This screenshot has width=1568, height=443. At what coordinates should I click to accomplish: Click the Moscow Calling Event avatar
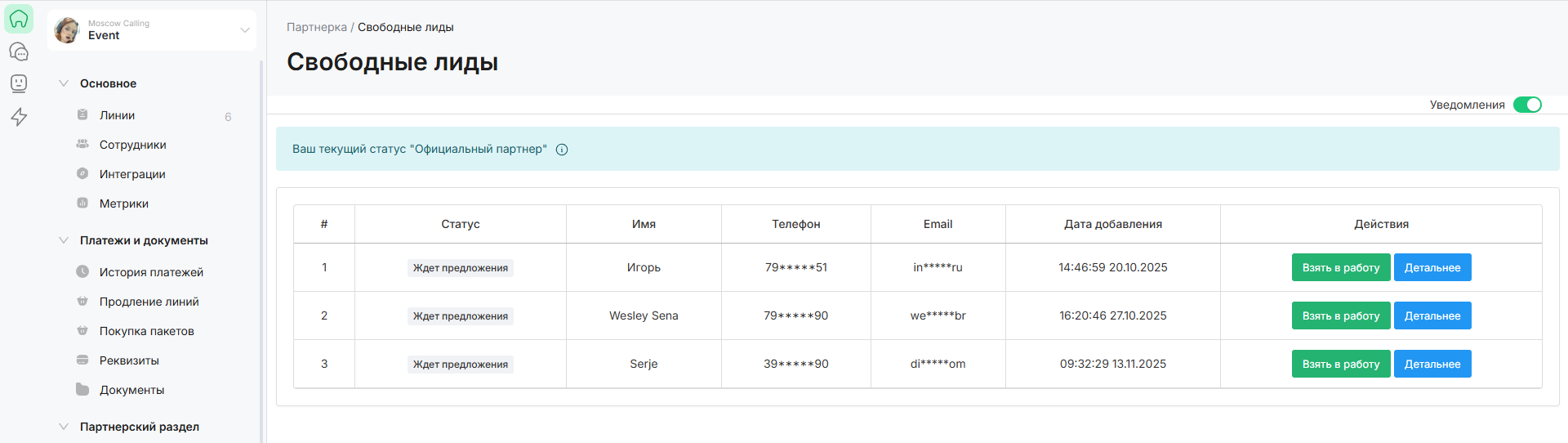click(66, 30)
